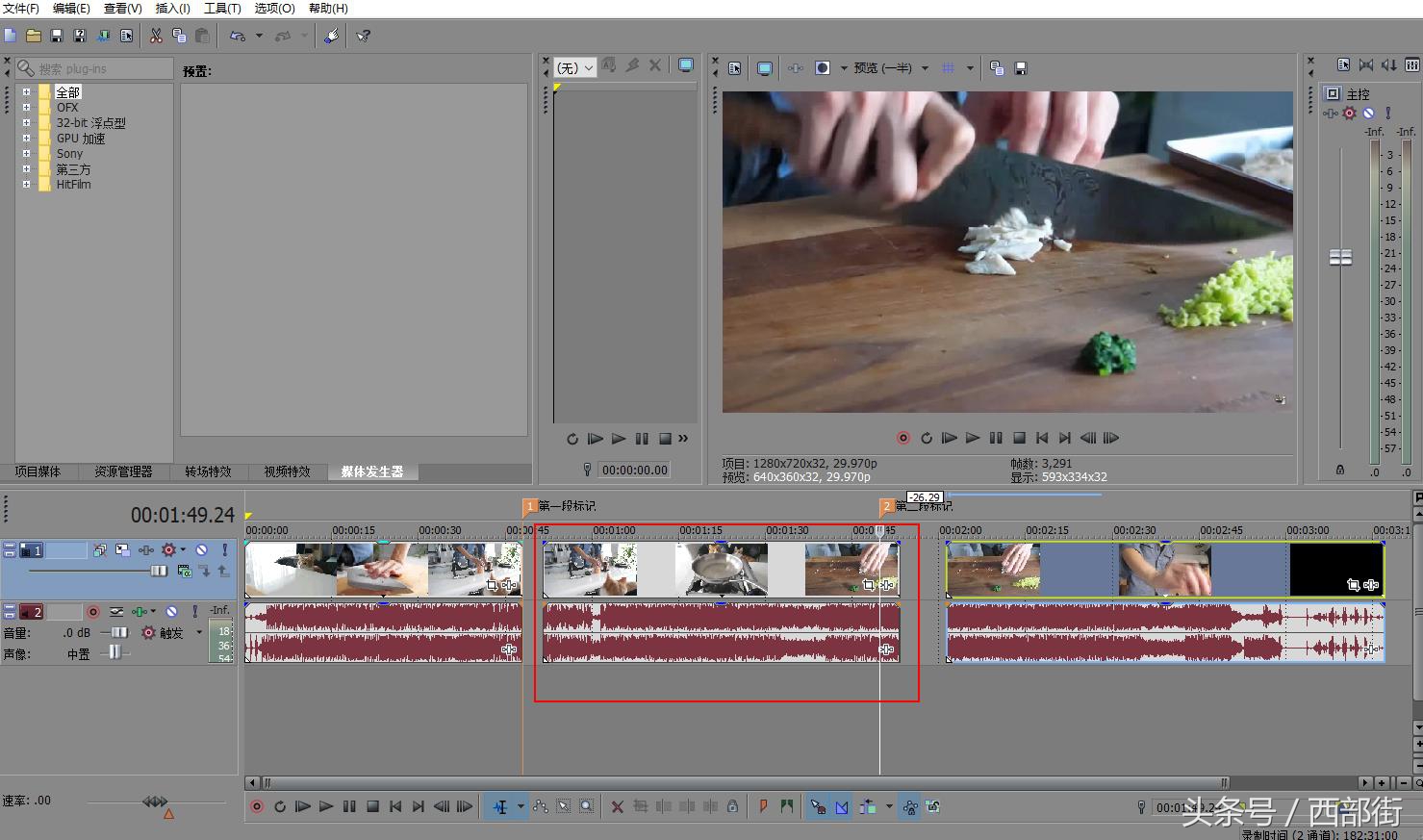Viewport: 1423px width, 840px height.
Task: Insert a marker with the orange flag icon
Action: click(763, 807)
